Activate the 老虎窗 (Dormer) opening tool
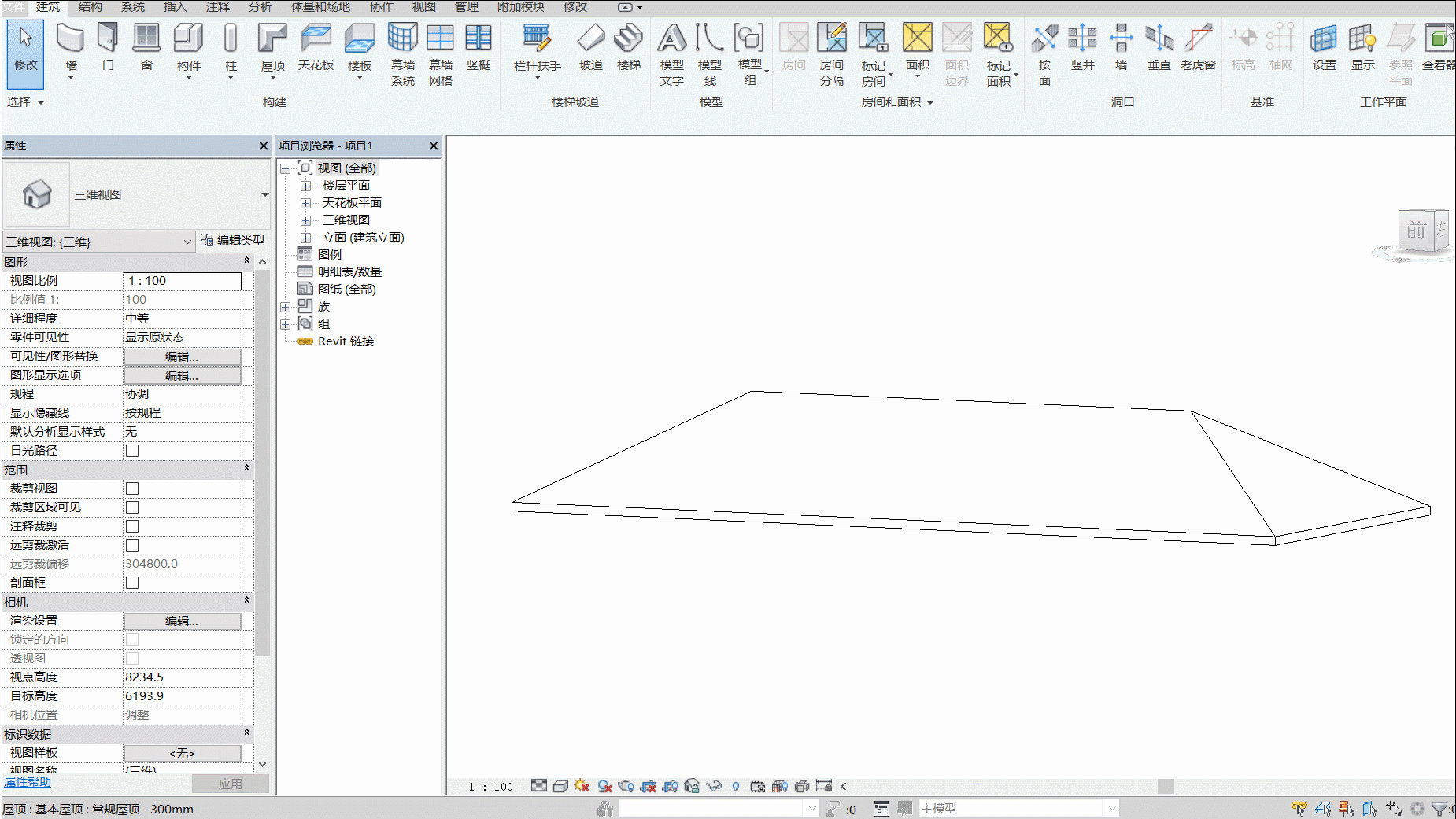Image resolution: width=1456 pixels, height=819 pixels. click(x=1198, y=48)
